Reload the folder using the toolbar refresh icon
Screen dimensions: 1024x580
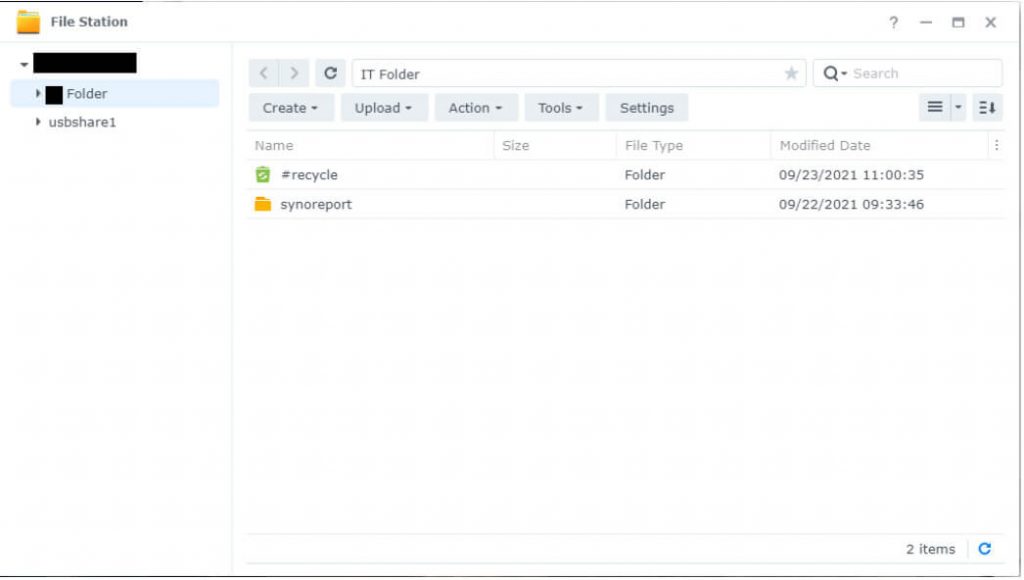pyautogui.click(x=330, y=73)
